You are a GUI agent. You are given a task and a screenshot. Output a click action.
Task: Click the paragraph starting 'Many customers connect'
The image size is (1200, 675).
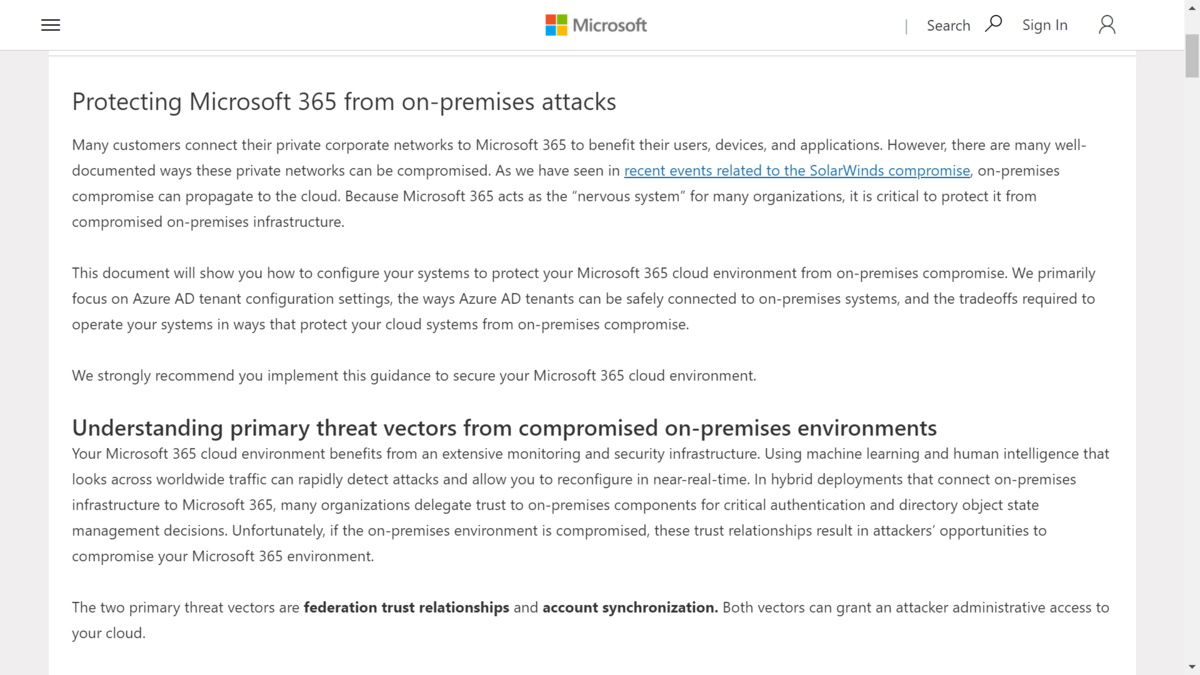[579, 183]
